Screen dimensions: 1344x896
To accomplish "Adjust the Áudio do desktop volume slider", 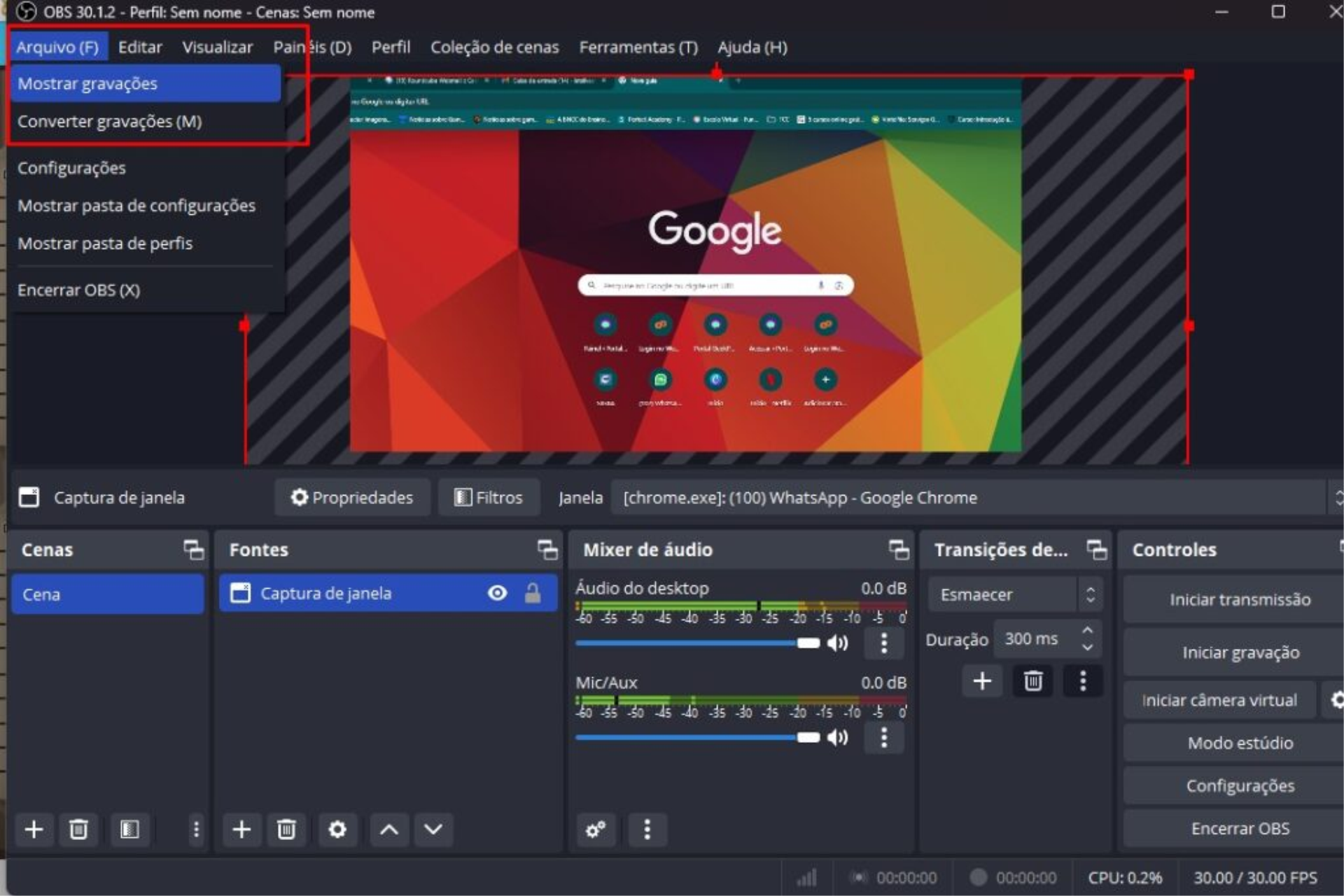I will [697, 643].
